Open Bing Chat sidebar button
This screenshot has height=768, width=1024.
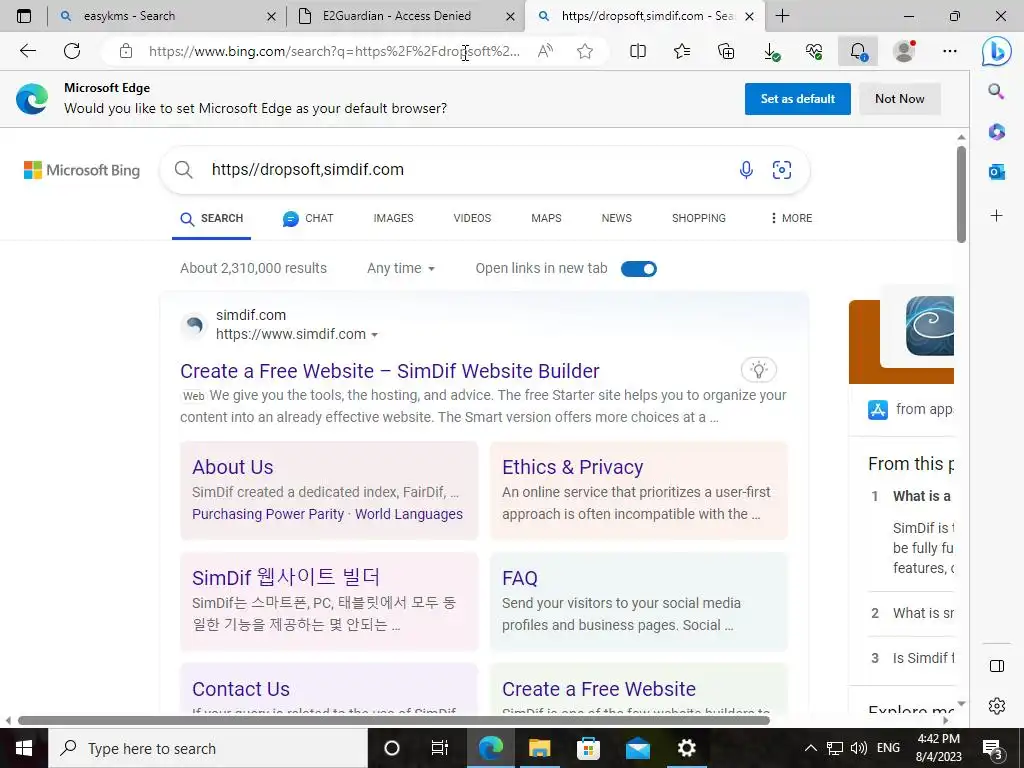[x=997, y=51]
